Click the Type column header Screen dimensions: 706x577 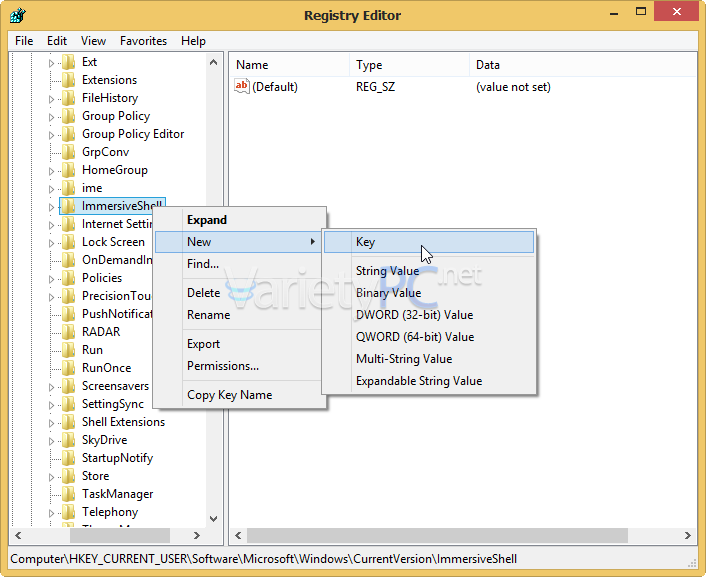[409, 65]
